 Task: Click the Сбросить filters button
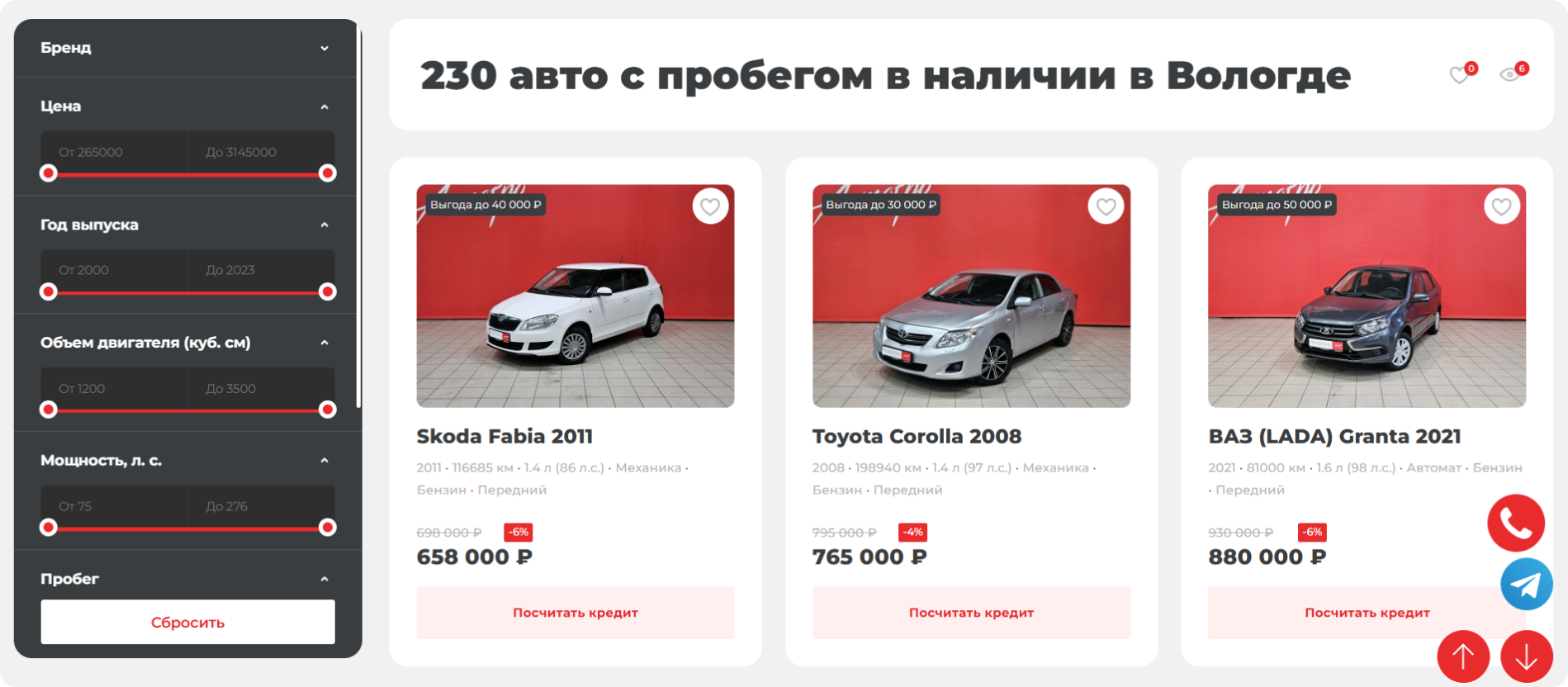(188, 622)
